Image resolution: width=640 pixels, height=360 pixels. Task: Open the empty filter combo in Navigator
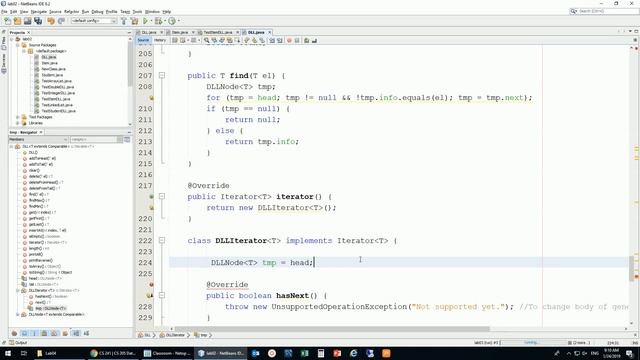96,140
